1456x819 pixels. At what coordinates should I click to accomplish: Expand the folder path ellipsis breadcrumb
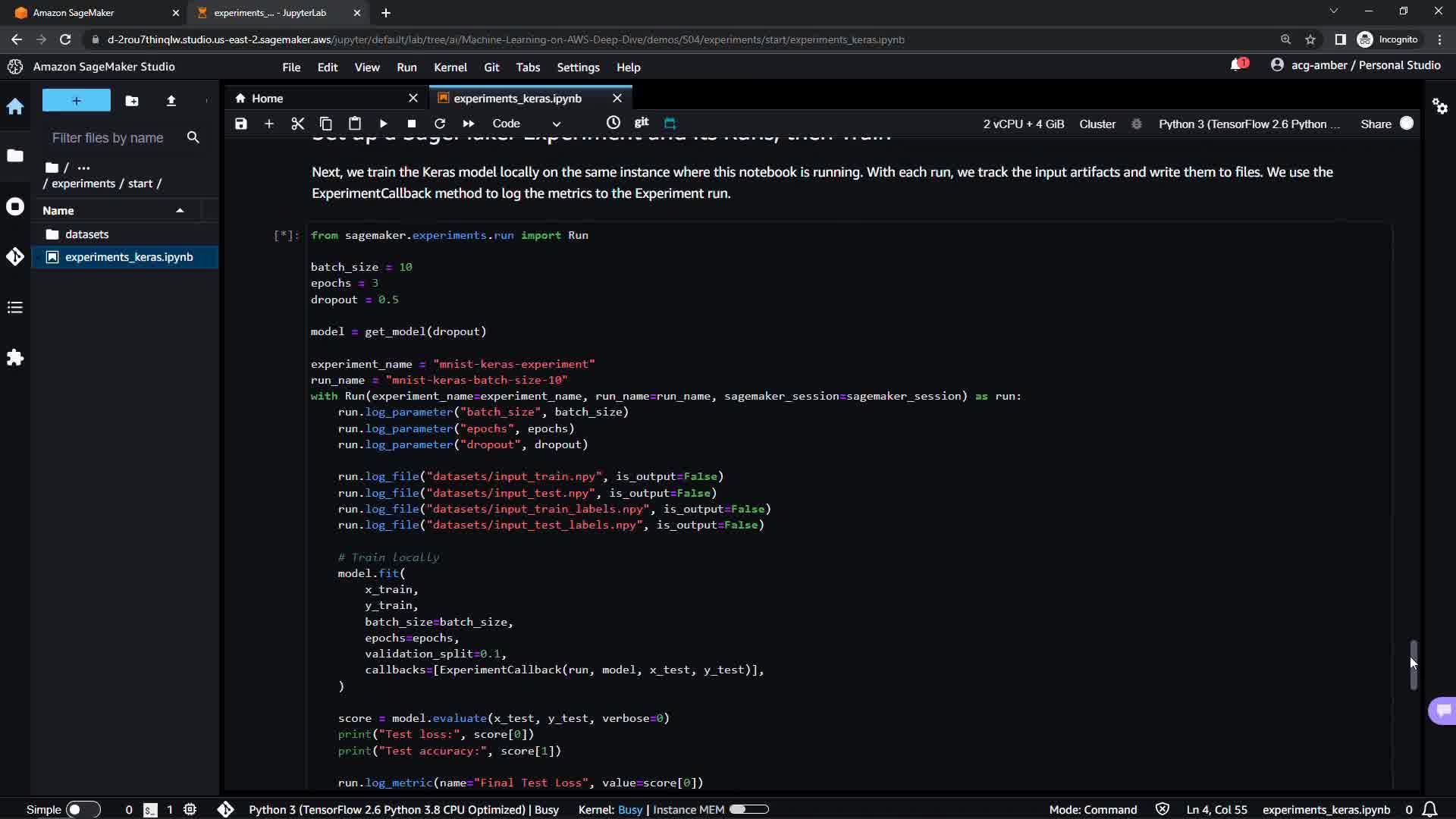tap(83, 168)
